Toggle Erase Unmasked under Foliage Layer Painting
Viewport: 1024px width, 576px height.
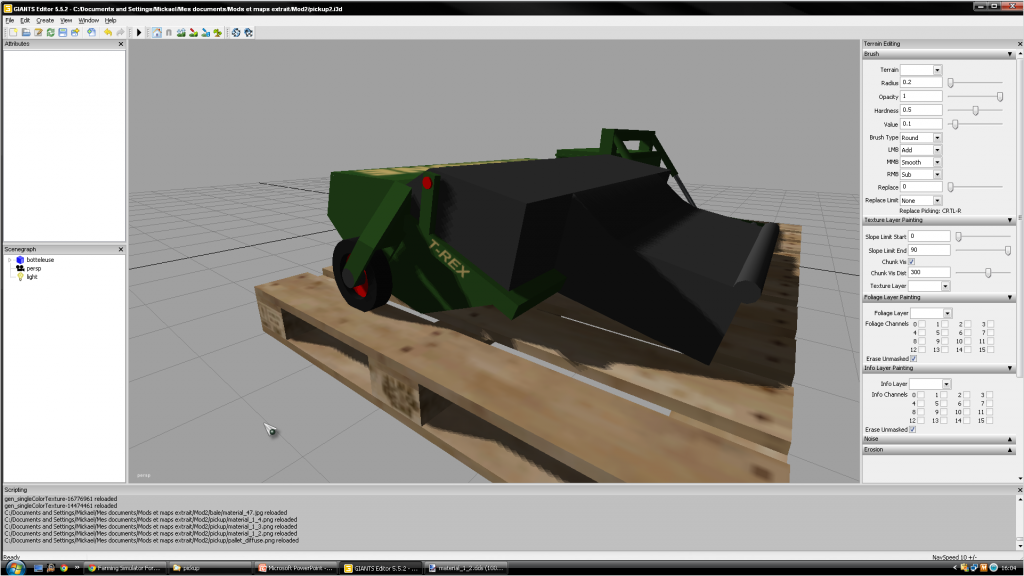click(x=914, y=359)
